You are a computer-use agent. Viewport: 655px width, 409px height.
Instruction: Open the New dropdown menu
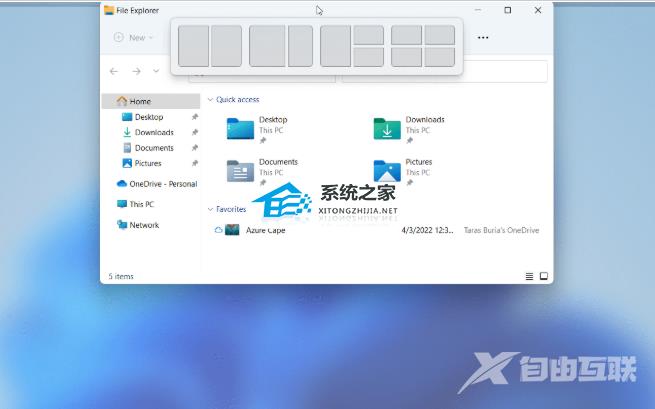click(x=133, y=38)
